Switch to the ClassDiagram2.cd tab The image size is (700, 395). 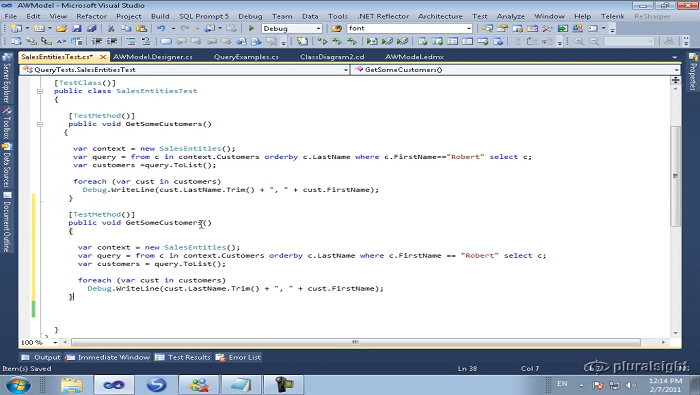pyautogui.click(x=332, y=57)
